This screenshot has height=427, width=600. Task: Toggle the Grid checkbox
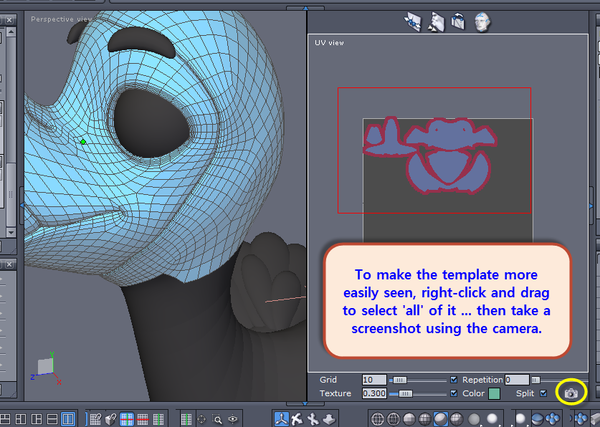[x=454, y=380]
